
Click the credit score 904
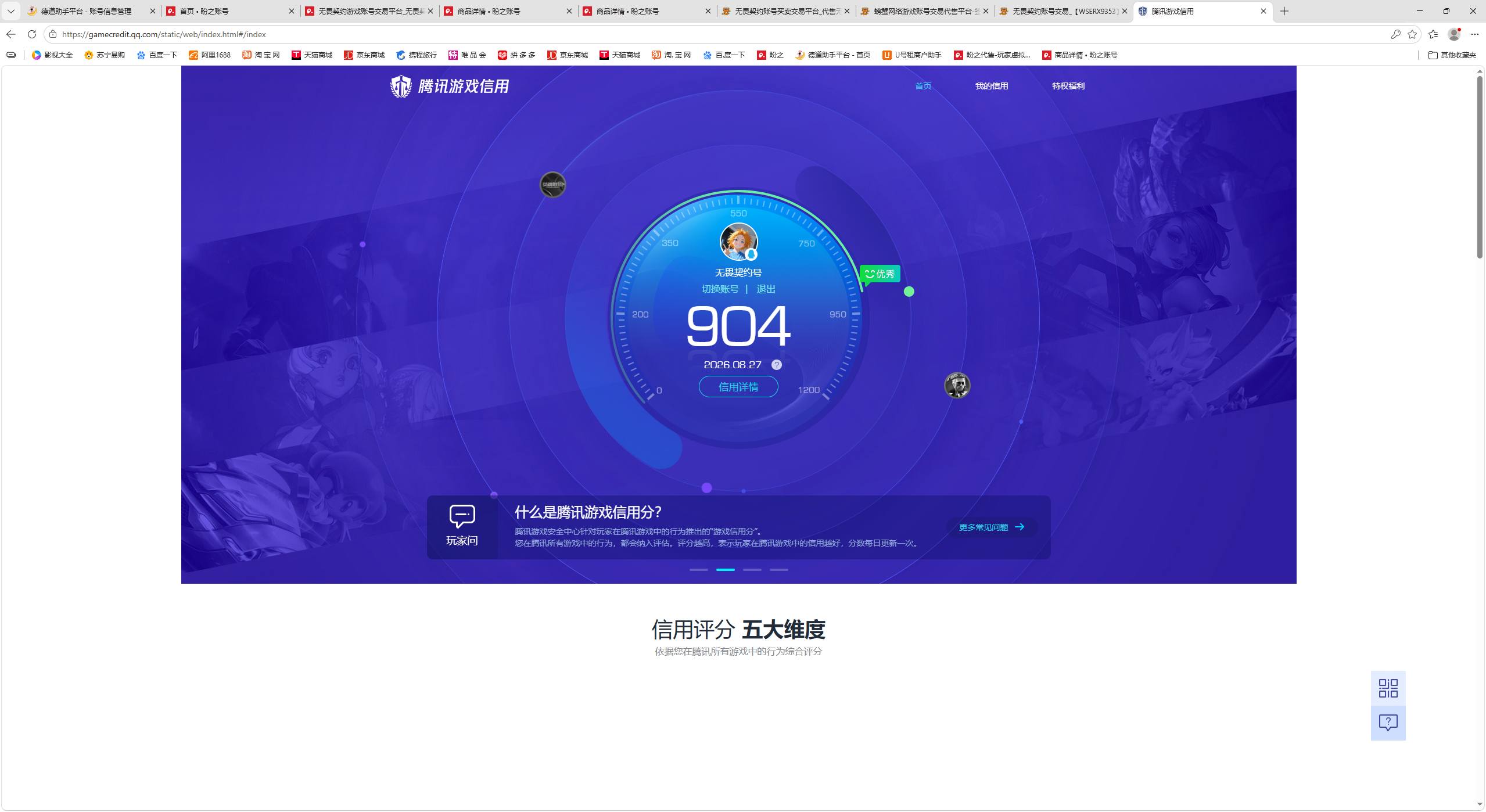tap(738, 326)
